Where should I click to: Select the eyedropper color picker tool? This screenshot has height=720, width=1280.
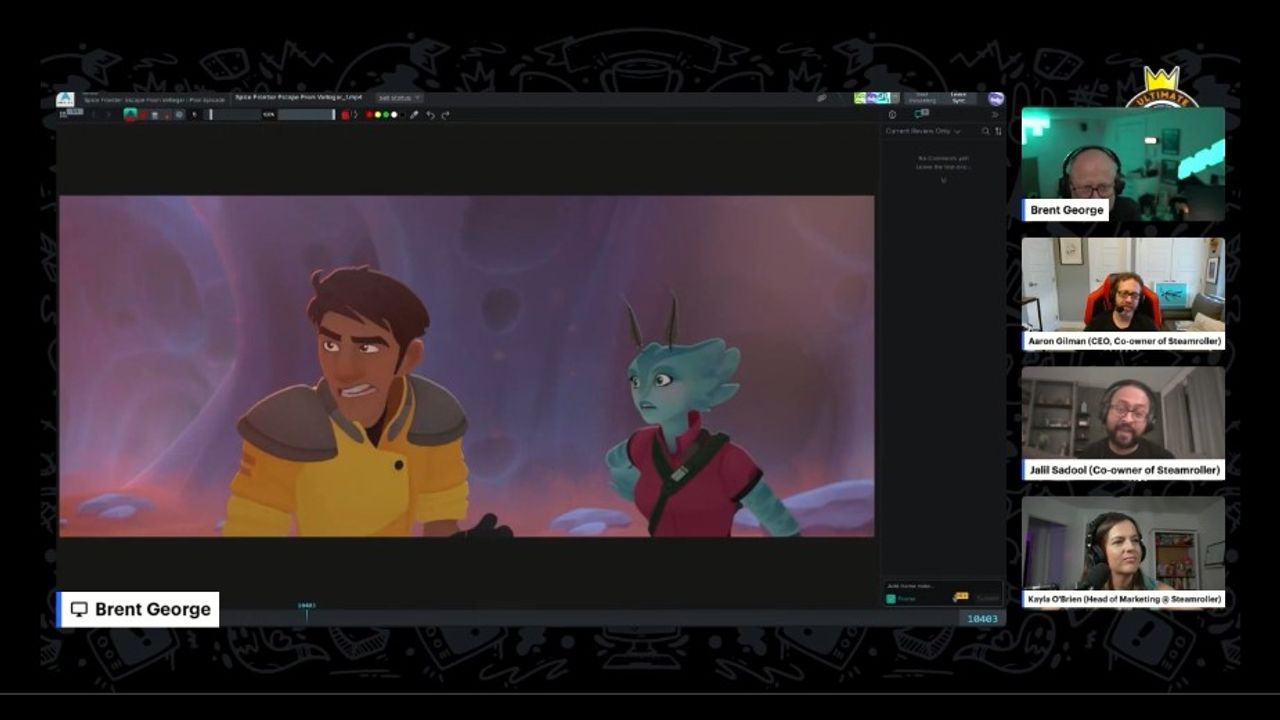coord(414,115)
